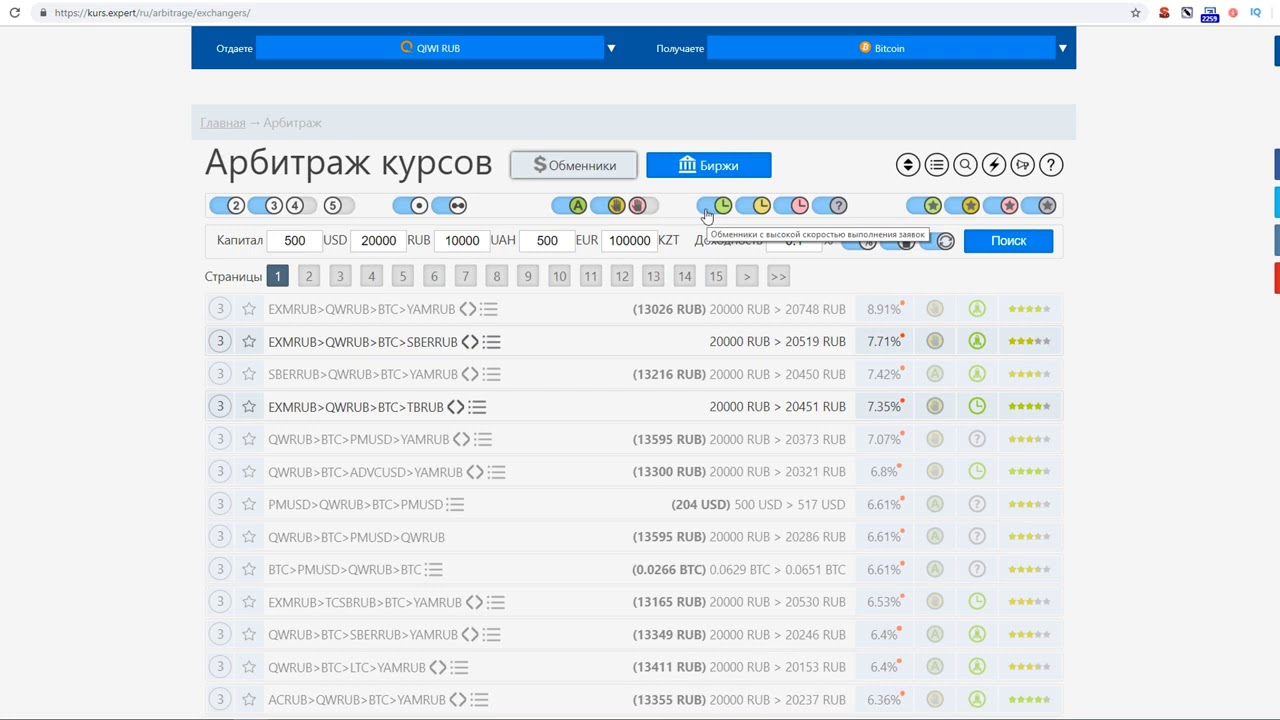Toggle the yellow clock medium-speed filter
The image size is (1280, 720).
(x=753, y=205)
